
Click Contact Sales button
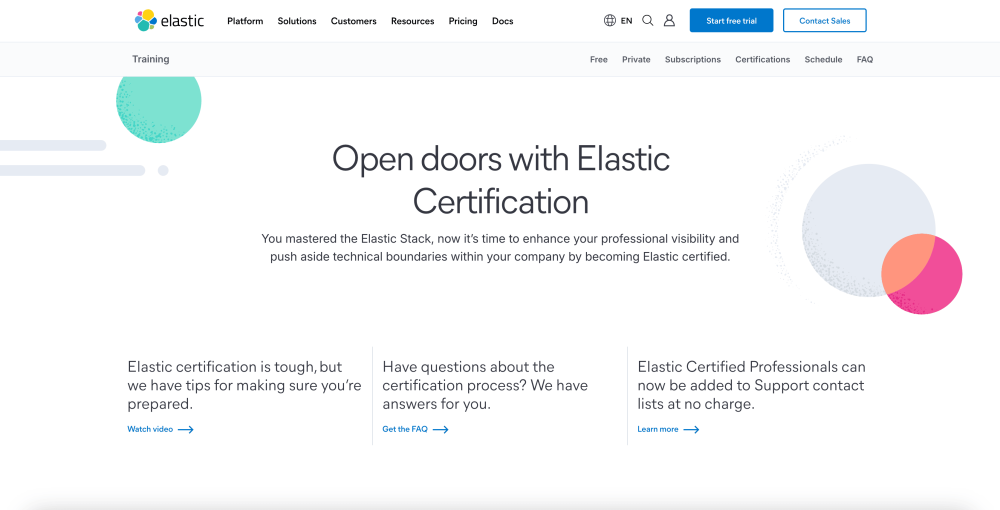pyautogui.click(x=825, y=20)
